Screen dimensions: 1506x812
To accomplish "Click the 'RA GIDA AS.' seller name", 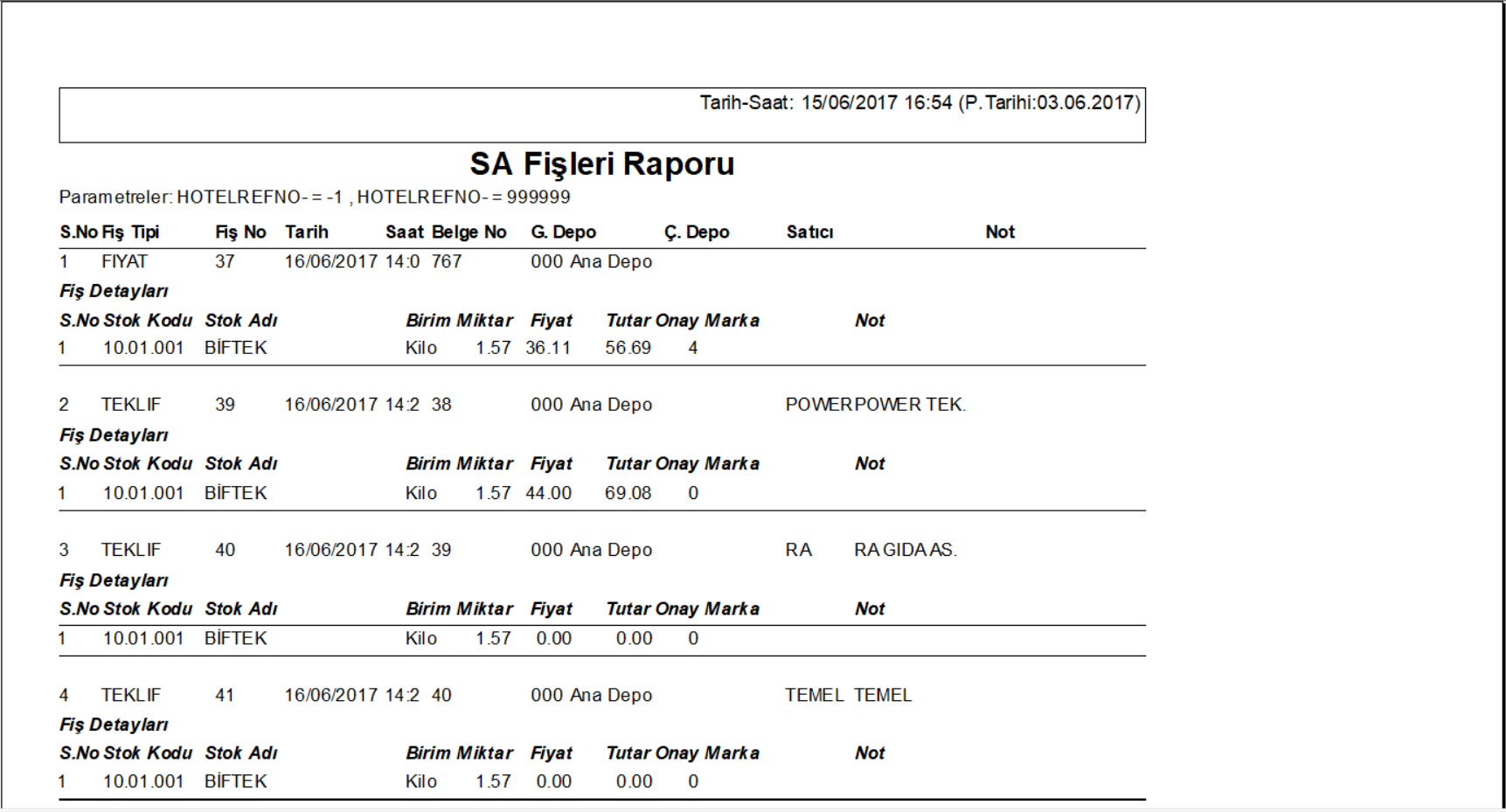I will 906,550.
